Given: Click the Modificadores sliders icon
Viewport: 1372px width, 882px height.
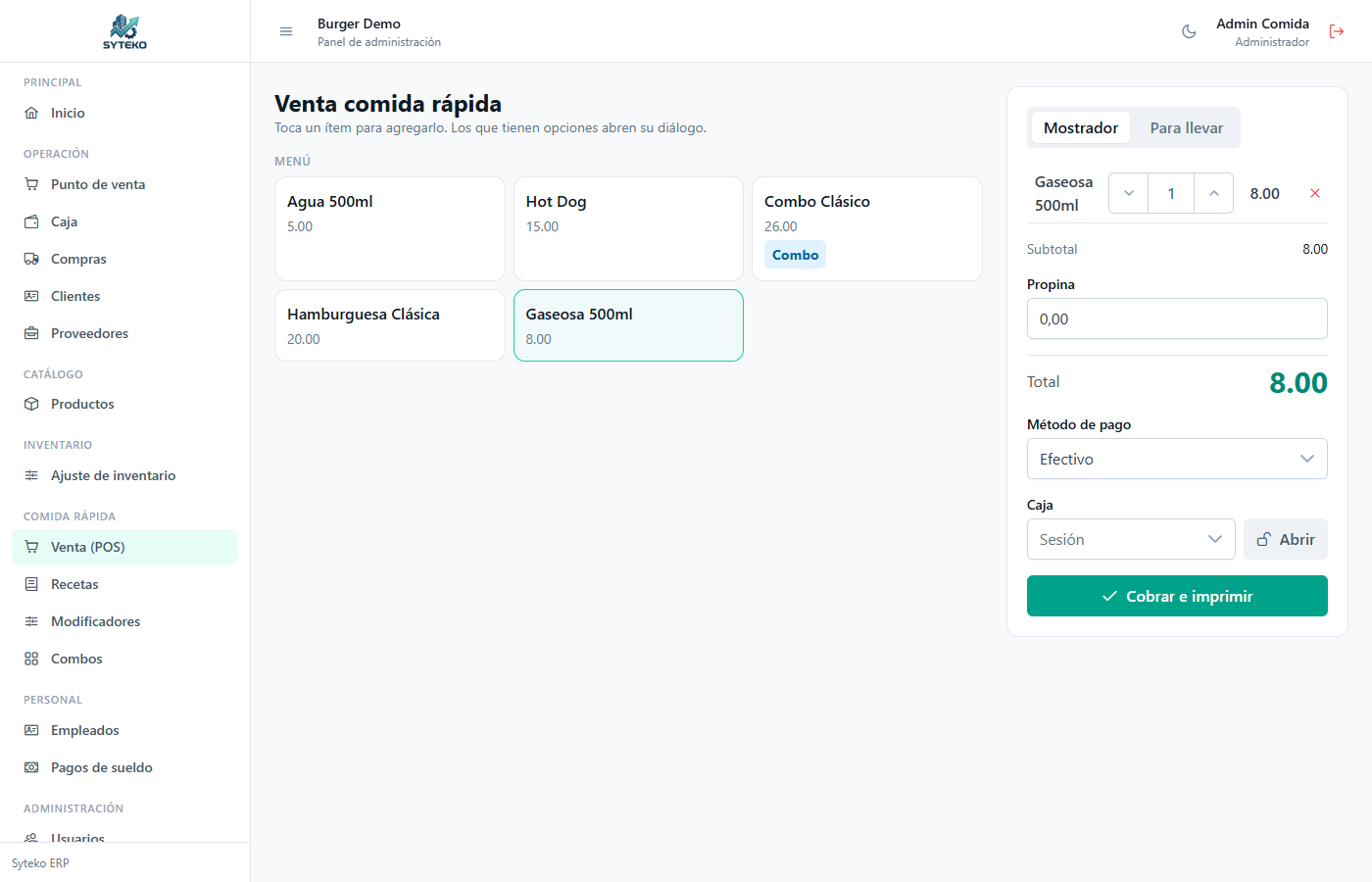Looking at the screenshot, I should [31, 621].
